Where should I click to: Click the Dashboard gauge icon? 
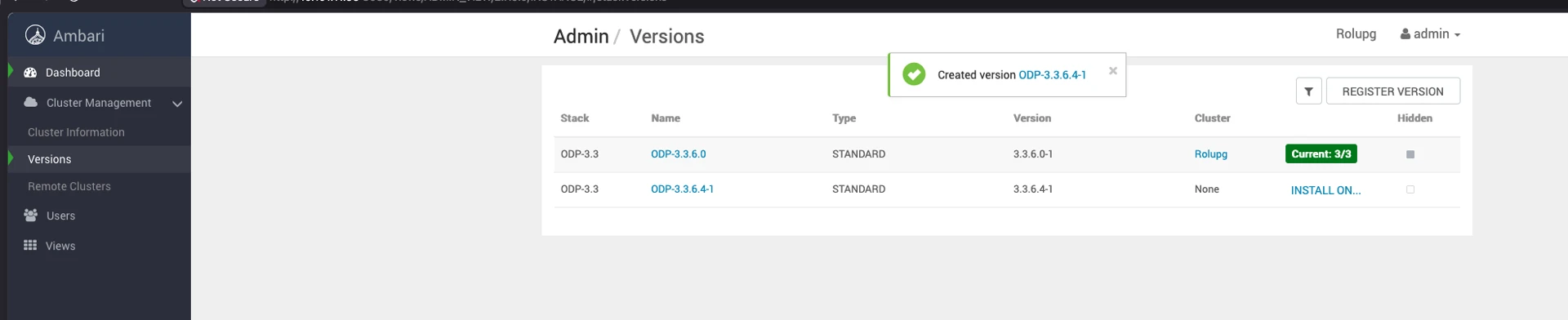[x=30, y=73]
